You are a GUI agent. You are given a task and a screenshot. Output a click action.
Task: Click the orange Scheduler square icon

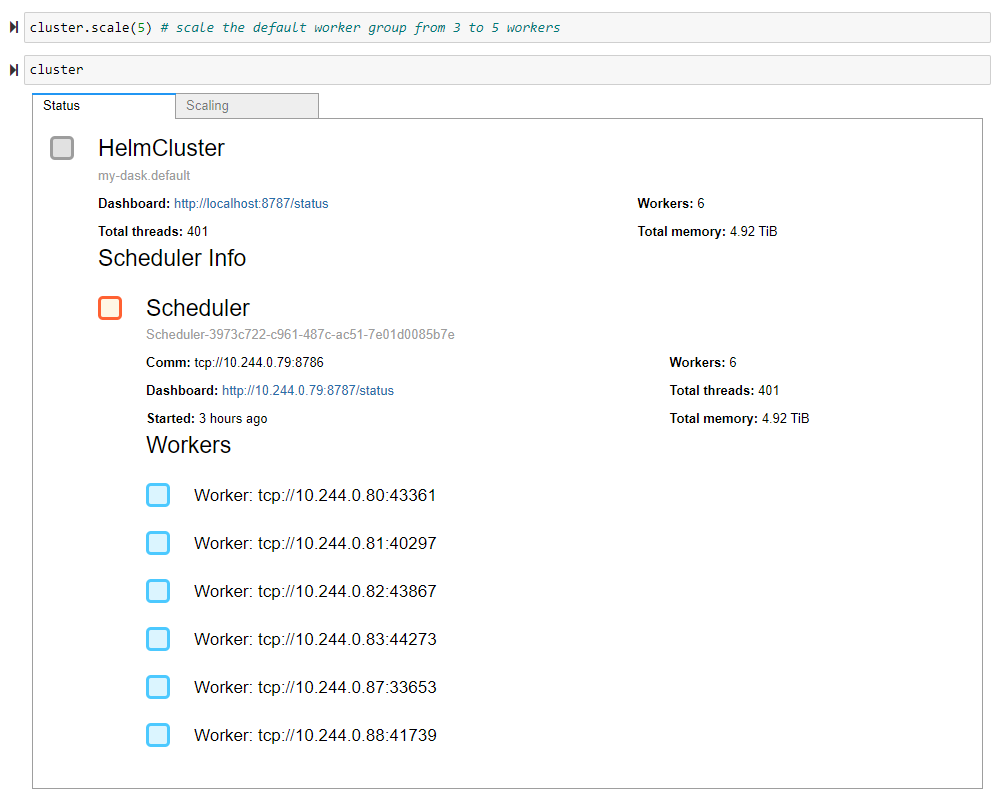click(x=110, y=308)
